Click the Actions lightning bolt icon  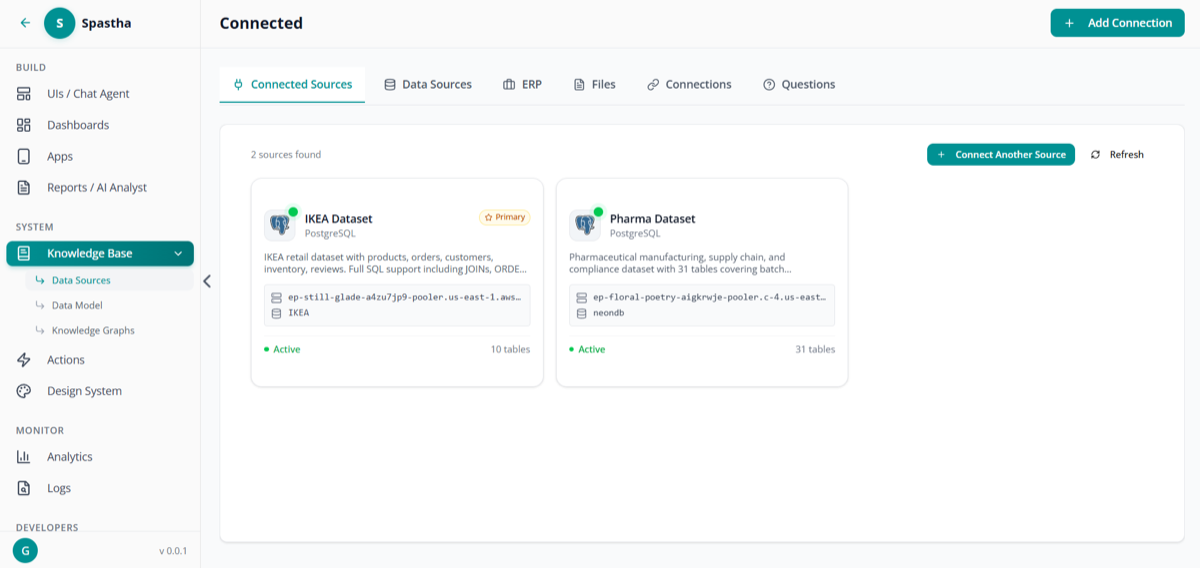click(x=24, y=360)
